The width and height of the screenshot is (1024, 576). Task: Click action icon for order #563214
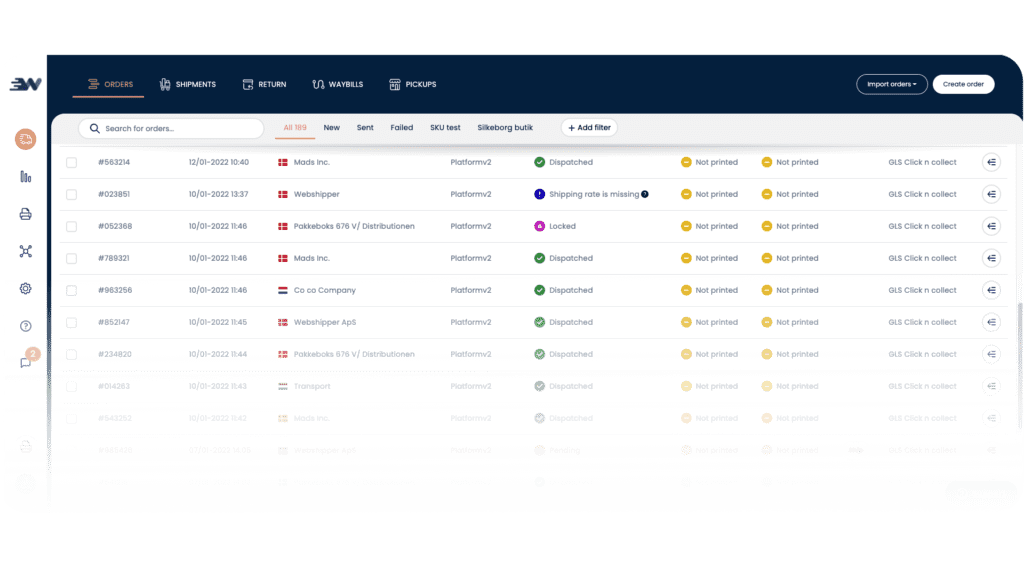click(x=991, y=162)
